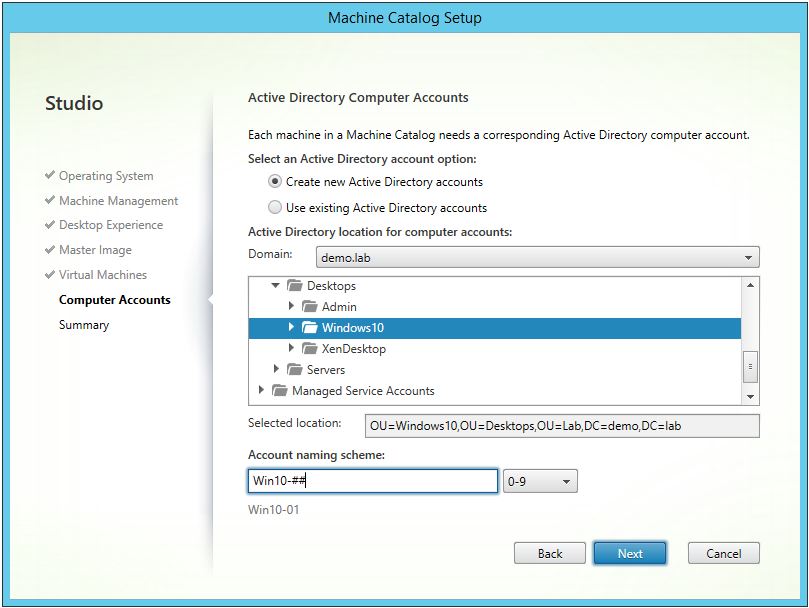809x608 pixels.
Task: Open the Summary step in sidebar
Action: click(x=84, y=325)
